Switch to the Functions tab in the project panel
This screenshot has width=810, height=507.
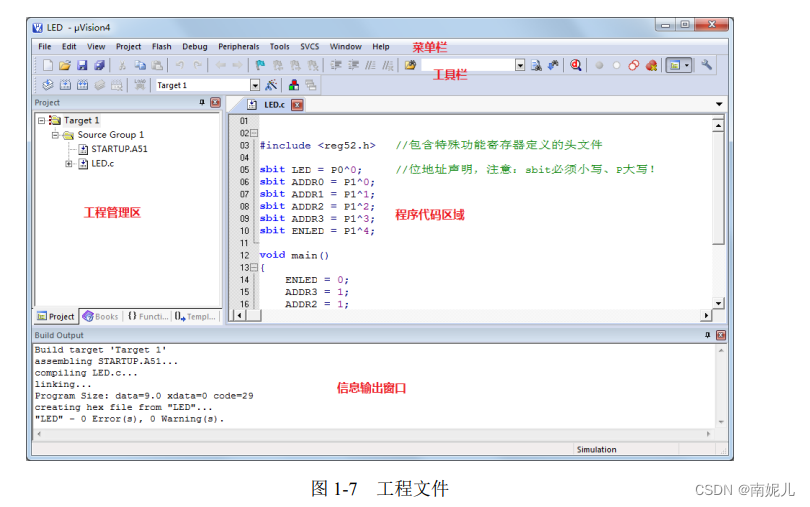click(x=148, y=316)
